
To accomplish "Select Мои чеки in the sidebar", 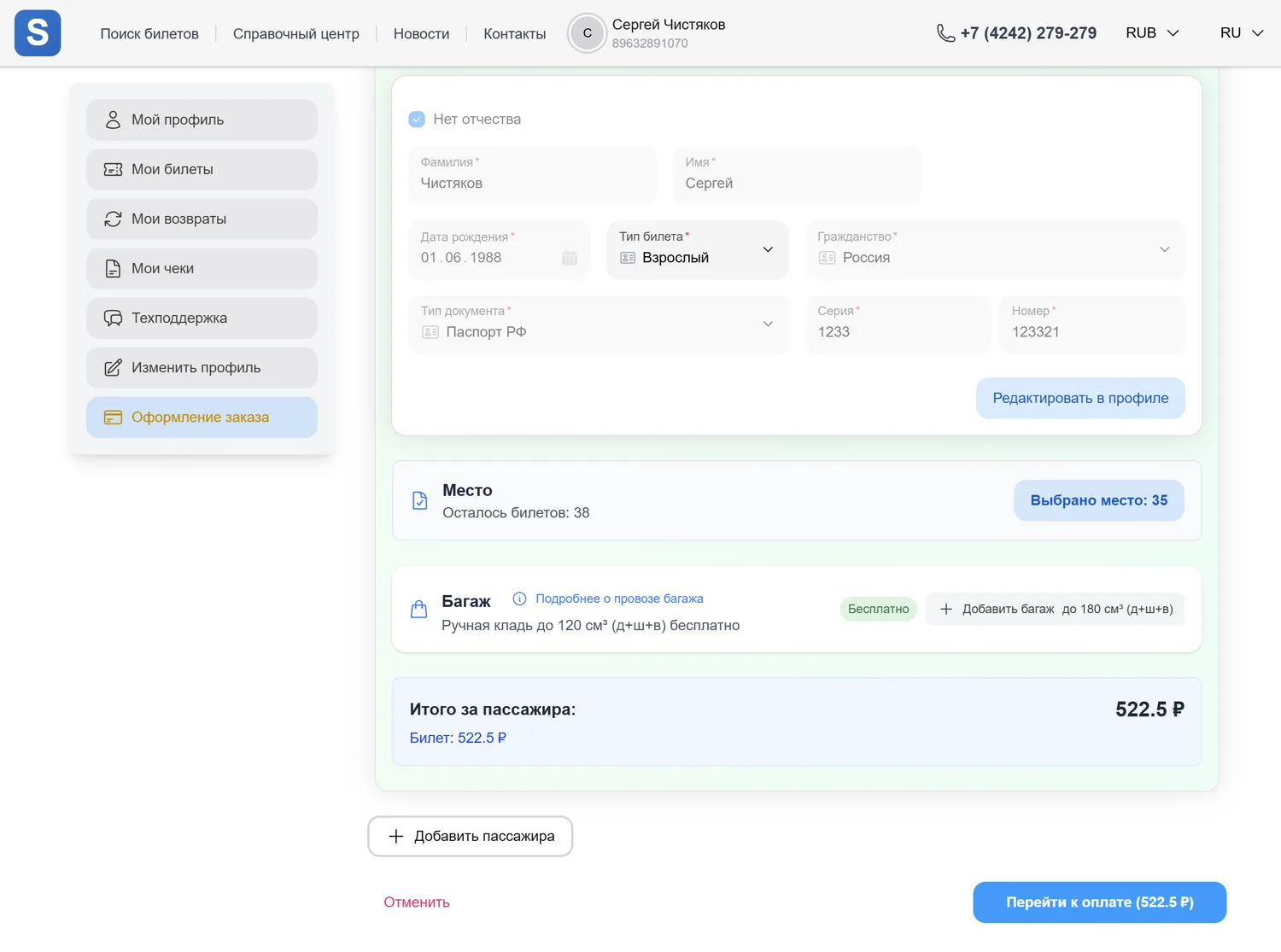I will [202, 268].
